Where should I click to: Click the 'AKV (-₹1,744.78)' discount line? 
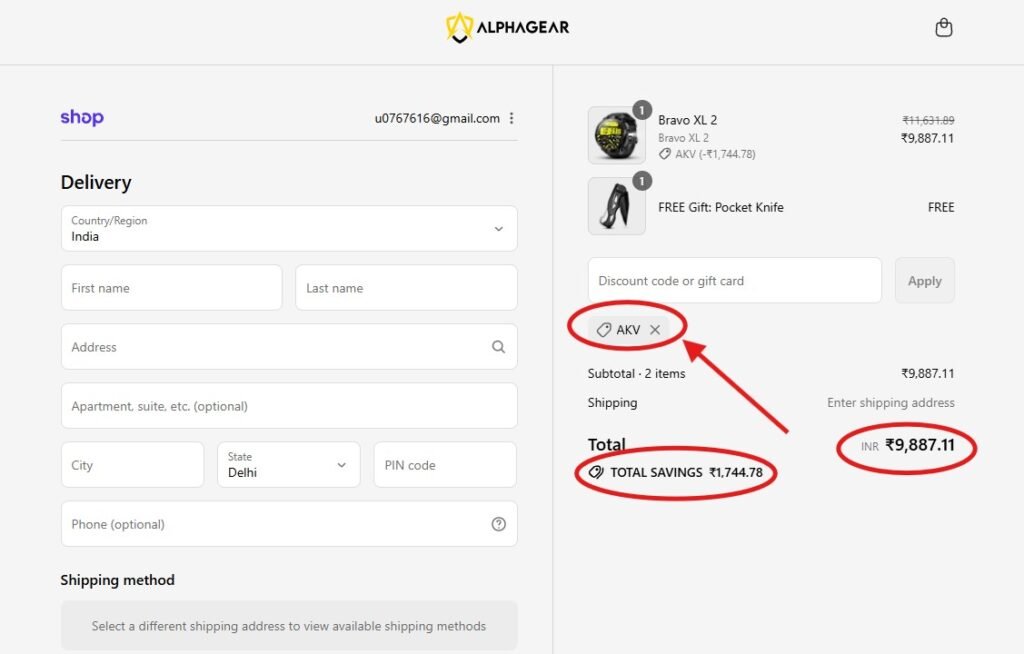coord(715,154)
